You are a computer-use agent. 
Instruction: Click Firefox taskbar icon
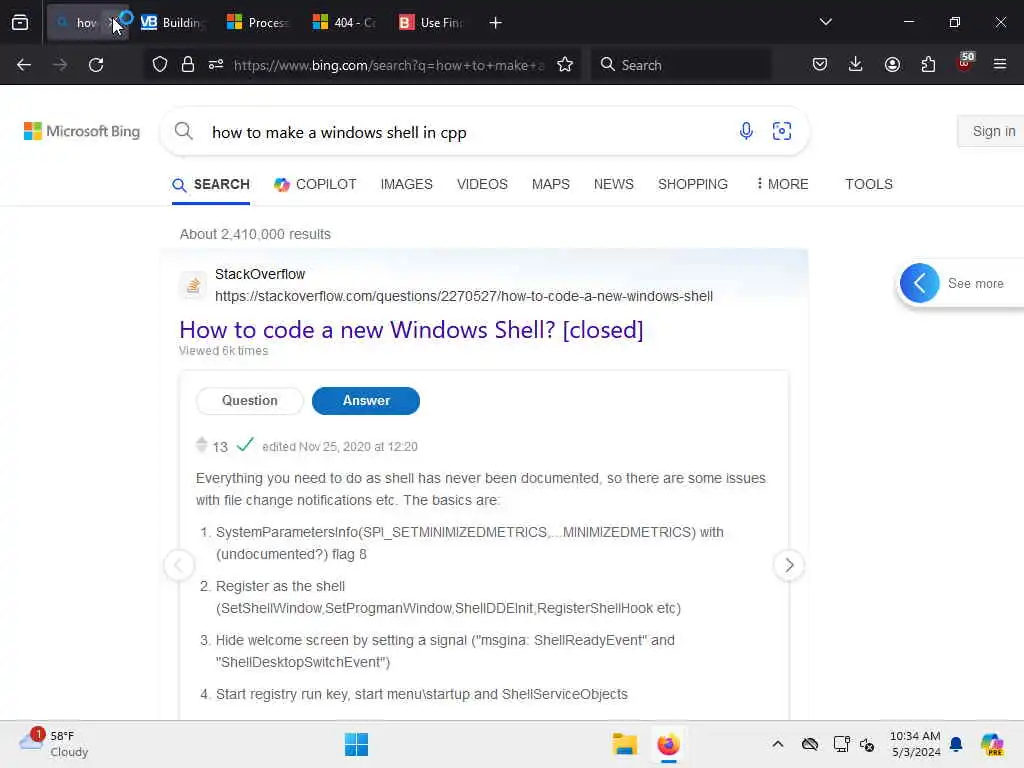tap(668, 744)
